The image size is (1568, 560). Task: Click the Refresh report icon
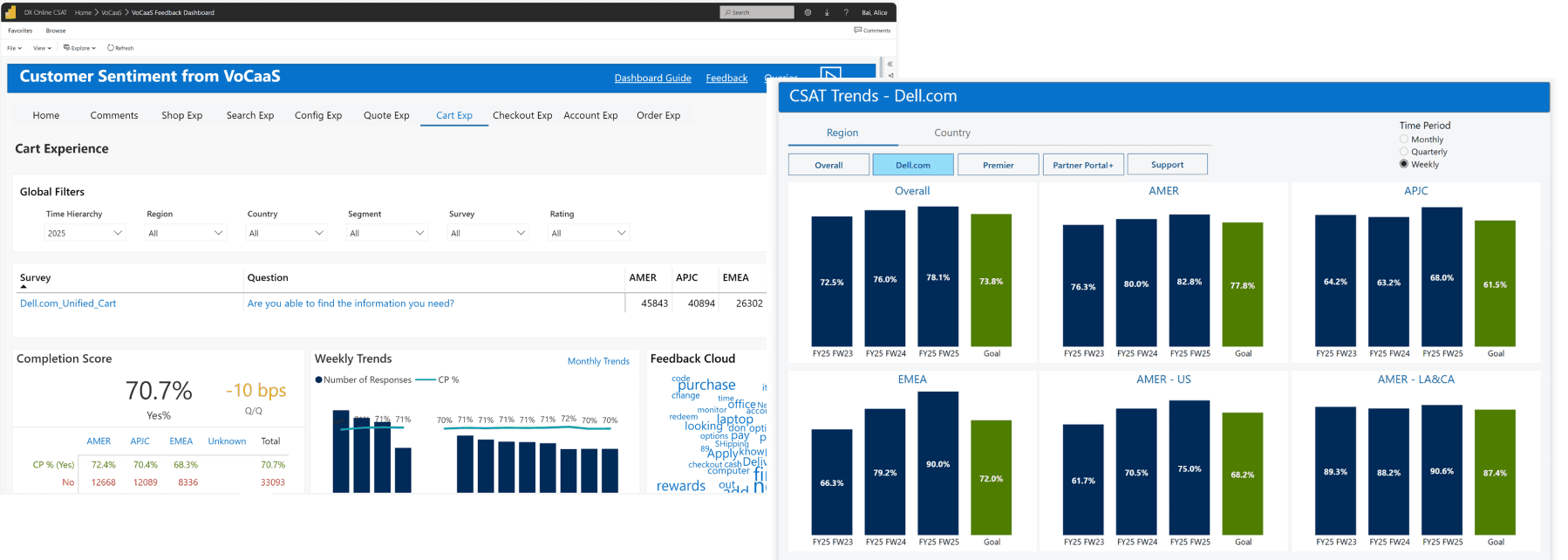[x=111, y=48]
